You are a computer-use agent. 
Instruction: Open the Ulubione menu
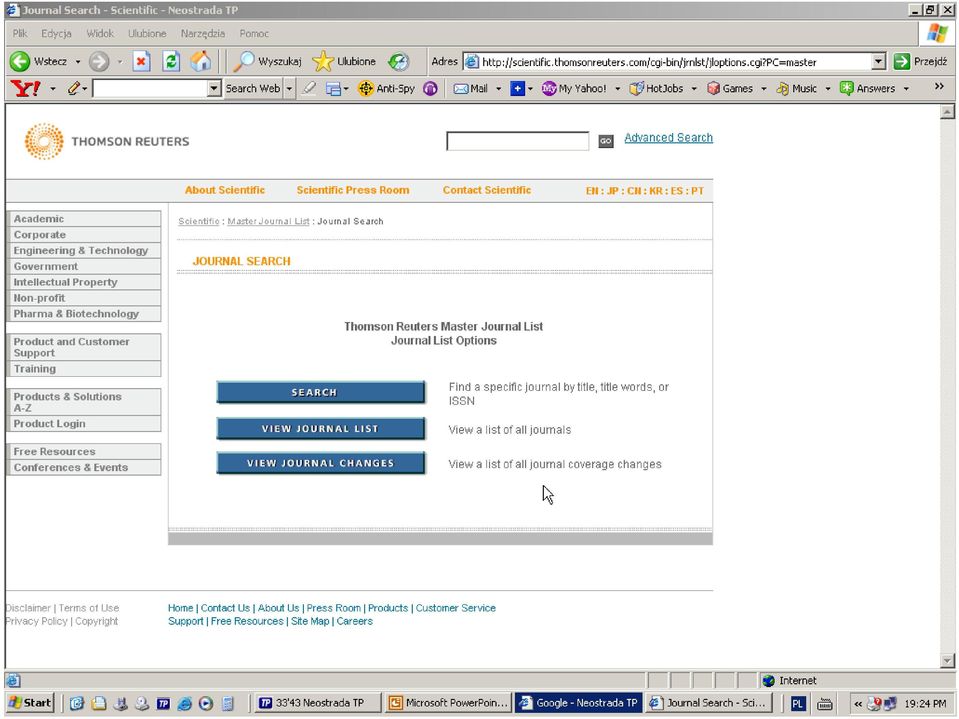(147, 34)
